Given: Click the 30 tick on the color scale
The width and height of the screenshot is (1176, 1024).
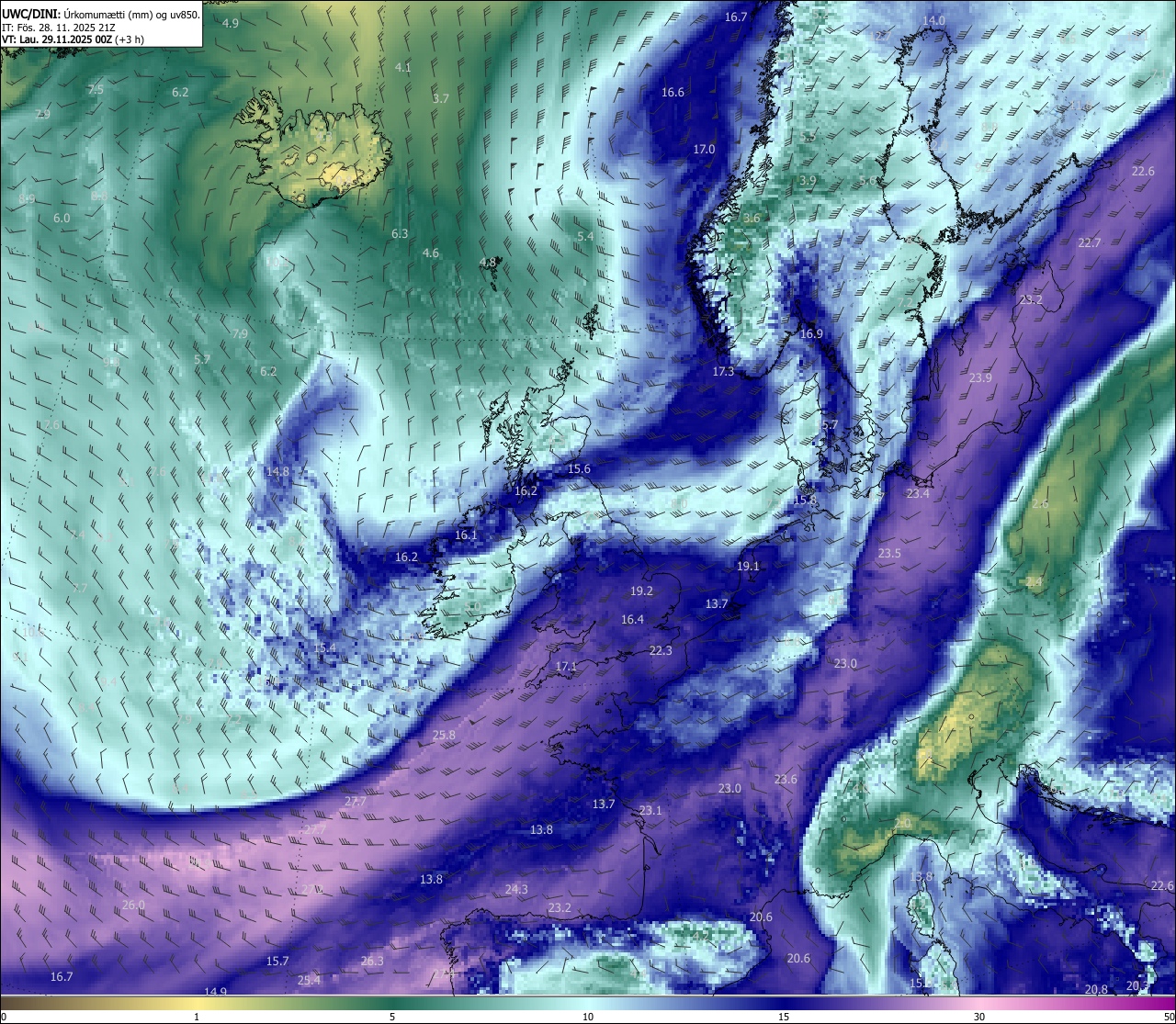Looking at the screenshot, I should (x=979, y=1017).
